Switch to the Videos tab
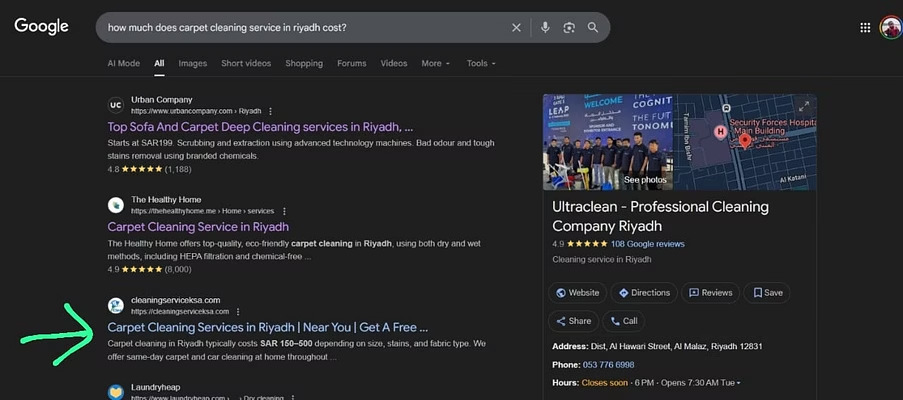Image resolution: width=903 pixels, height=400 pixels. coord(394,63)
